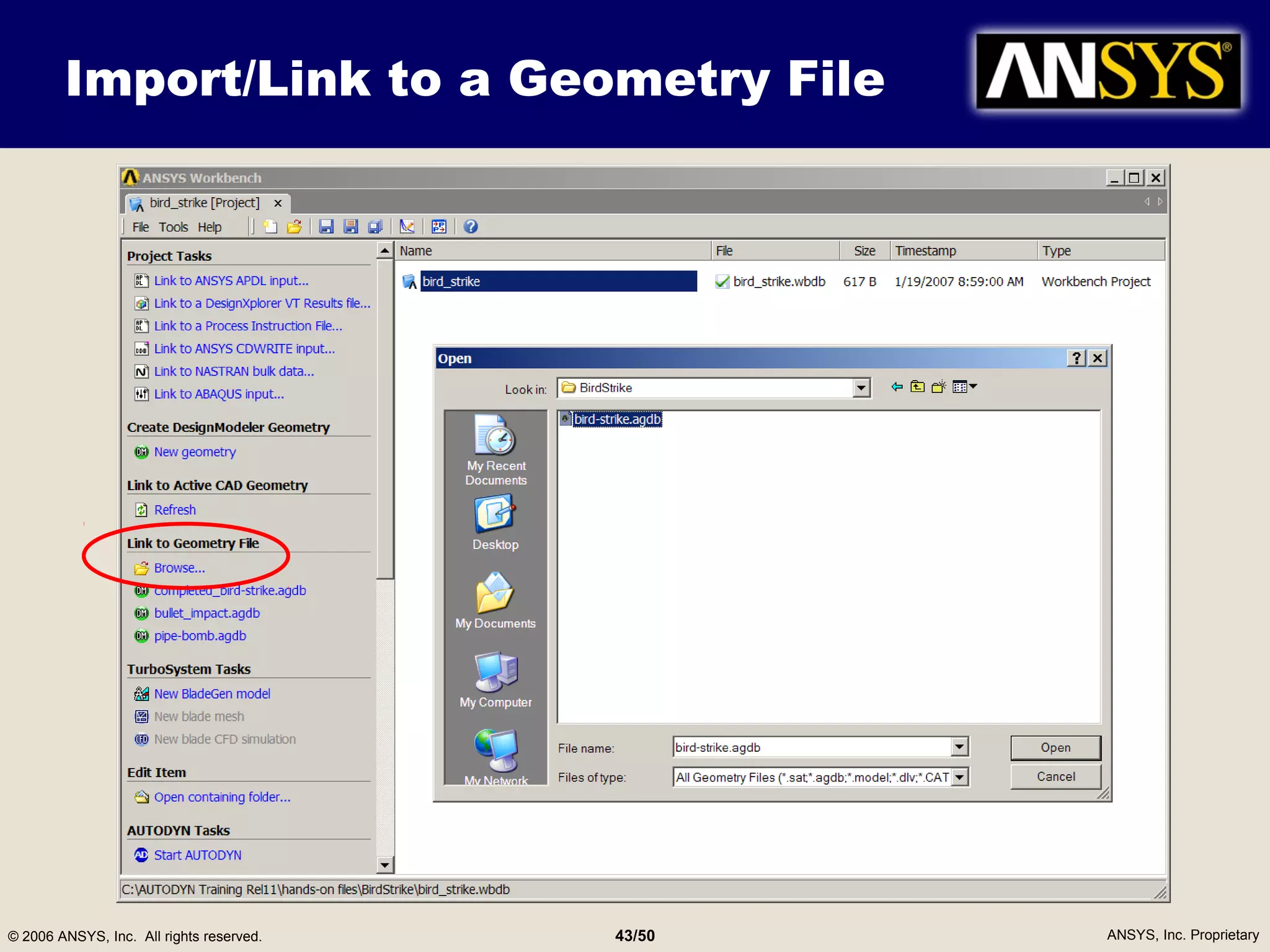Click the Timestamp column header
Viewport: 1270px width, 952px height.
pos(964,251)
